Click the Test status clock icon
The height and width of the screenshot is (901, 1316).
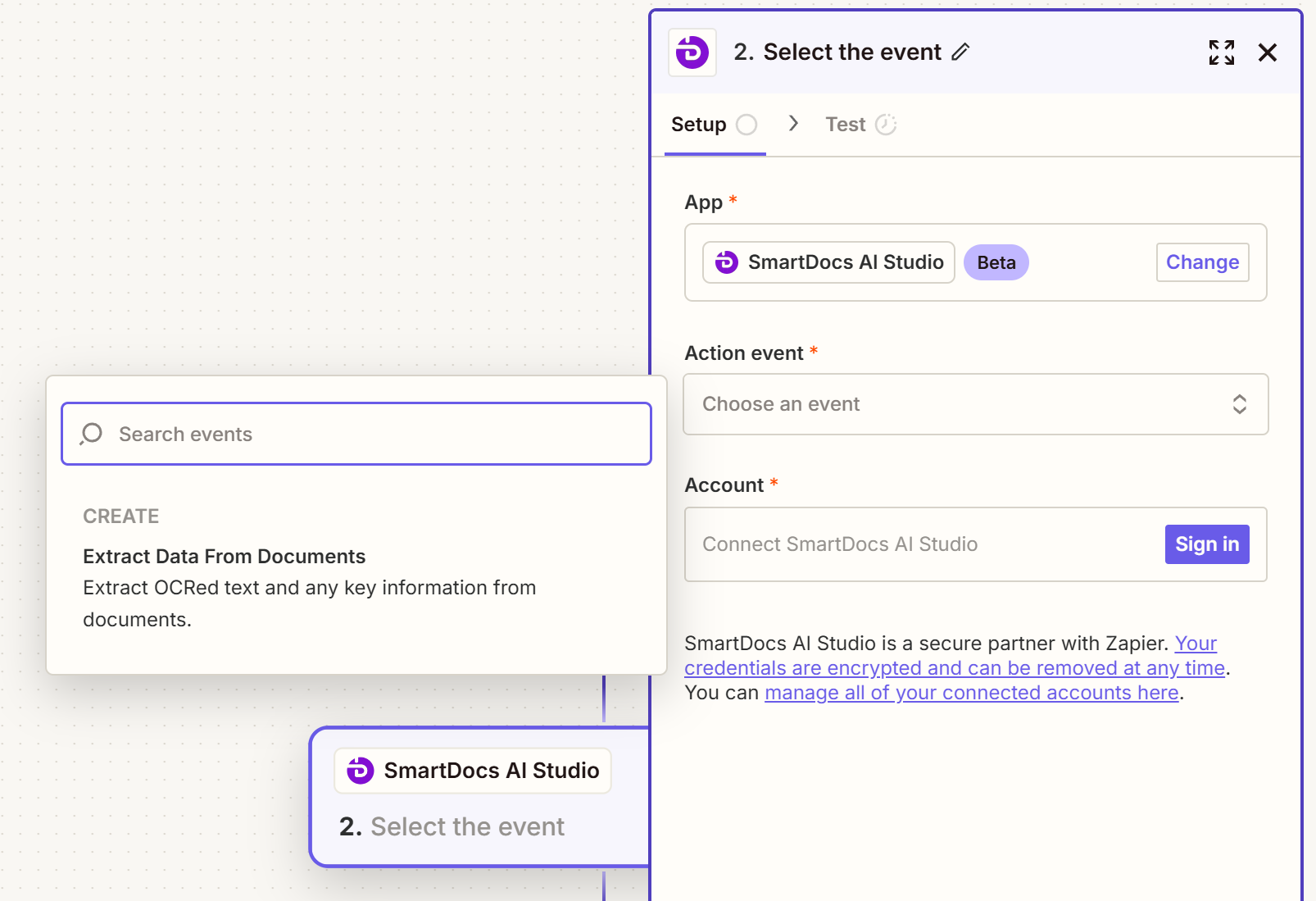point(886,125)
